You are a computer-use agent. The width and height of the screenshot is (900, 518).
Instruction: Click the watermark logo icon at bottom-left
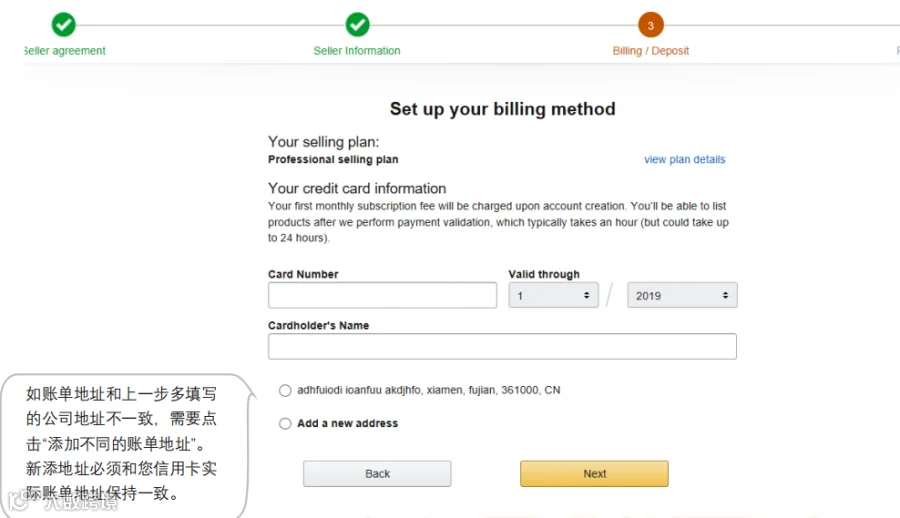(x=18, y=500)
